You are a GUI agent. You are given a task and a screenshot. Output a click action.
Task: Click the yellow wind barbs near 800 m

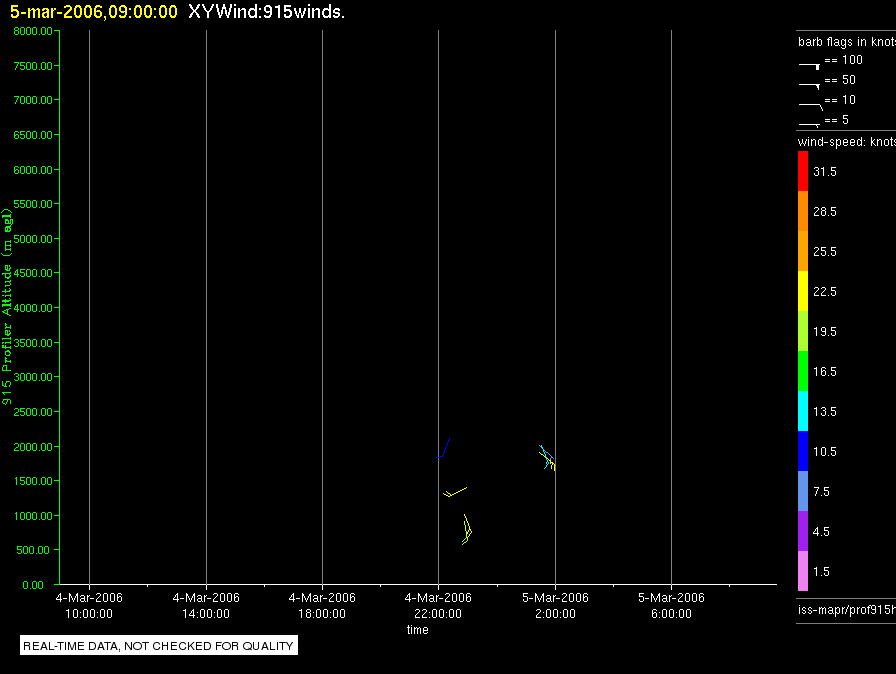pyautogui.click(x=467, y=529)
